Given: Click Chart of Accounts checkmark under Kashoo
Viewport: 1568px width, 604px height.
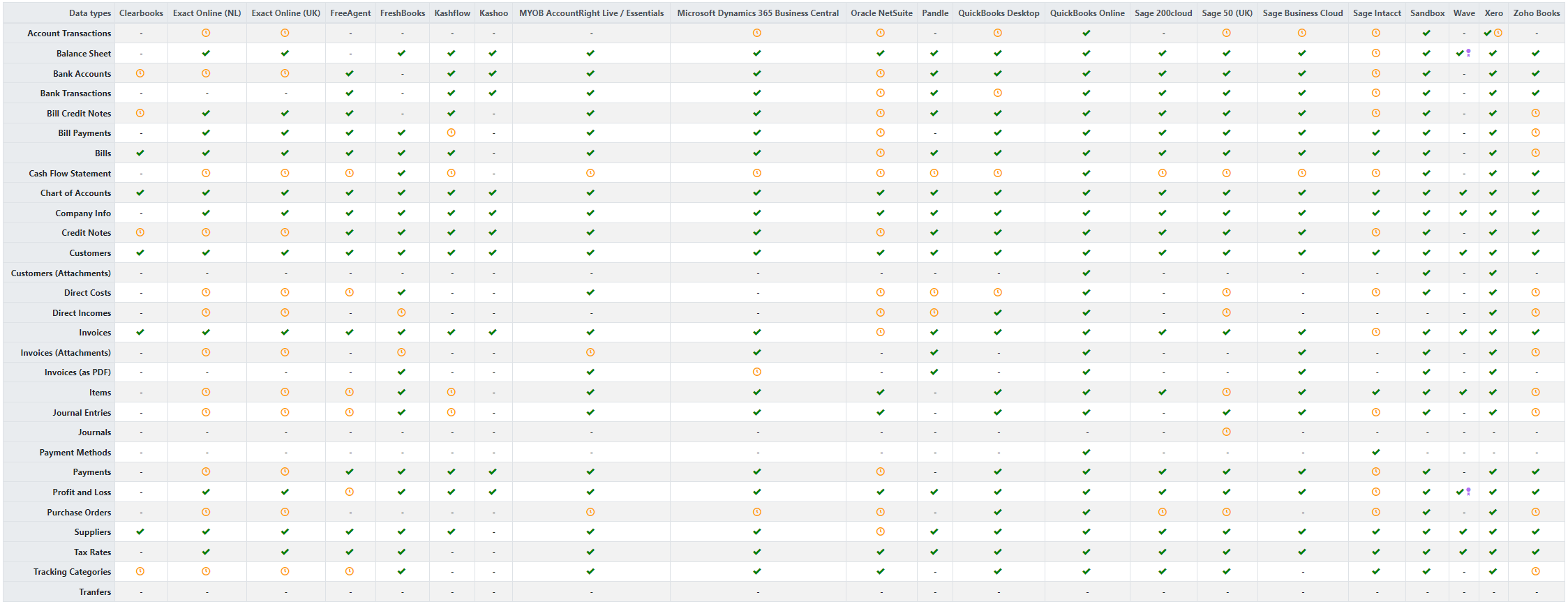Looking at the screenshot, I should click(x=493, y=192).
